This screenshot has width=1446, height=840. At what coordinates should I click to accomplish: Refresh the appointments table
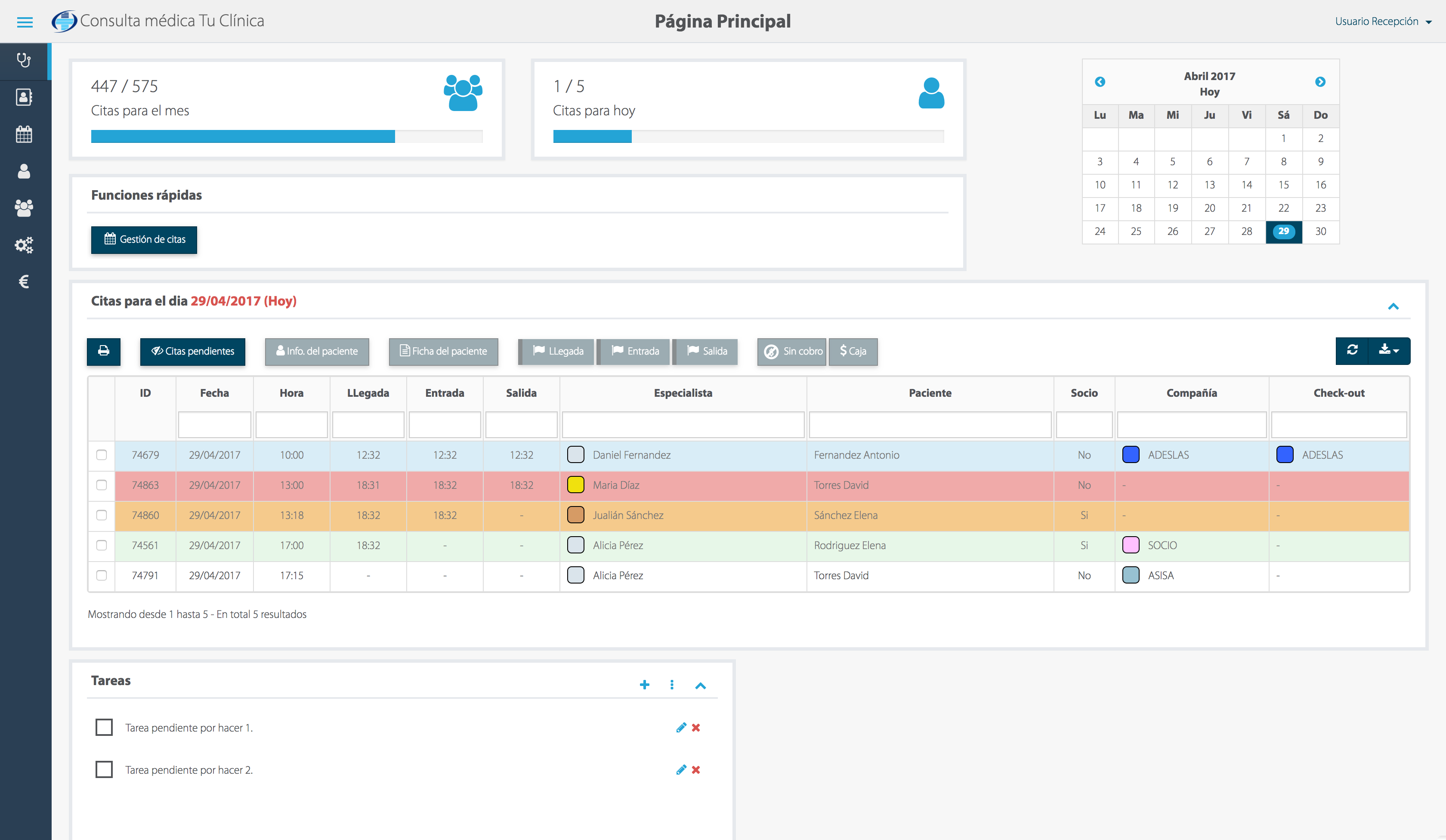click(x=1352, y=351)
